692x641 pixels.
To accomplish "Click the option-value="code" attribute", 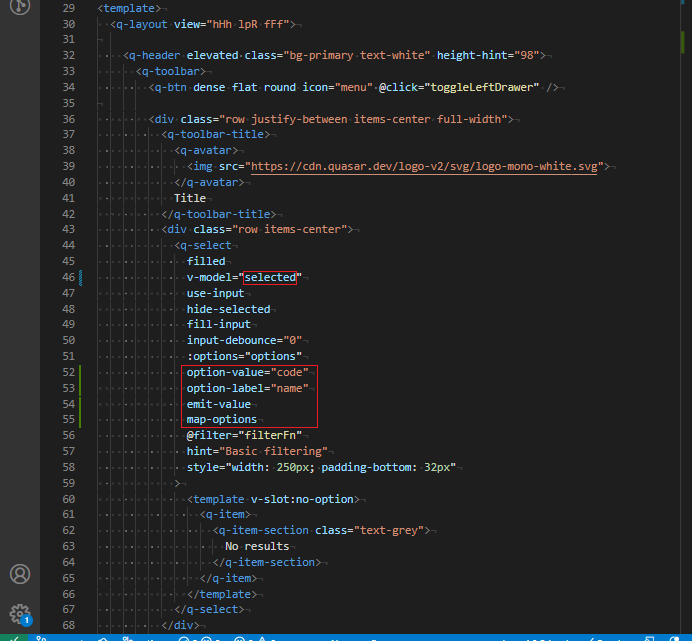I will point(247,373).
